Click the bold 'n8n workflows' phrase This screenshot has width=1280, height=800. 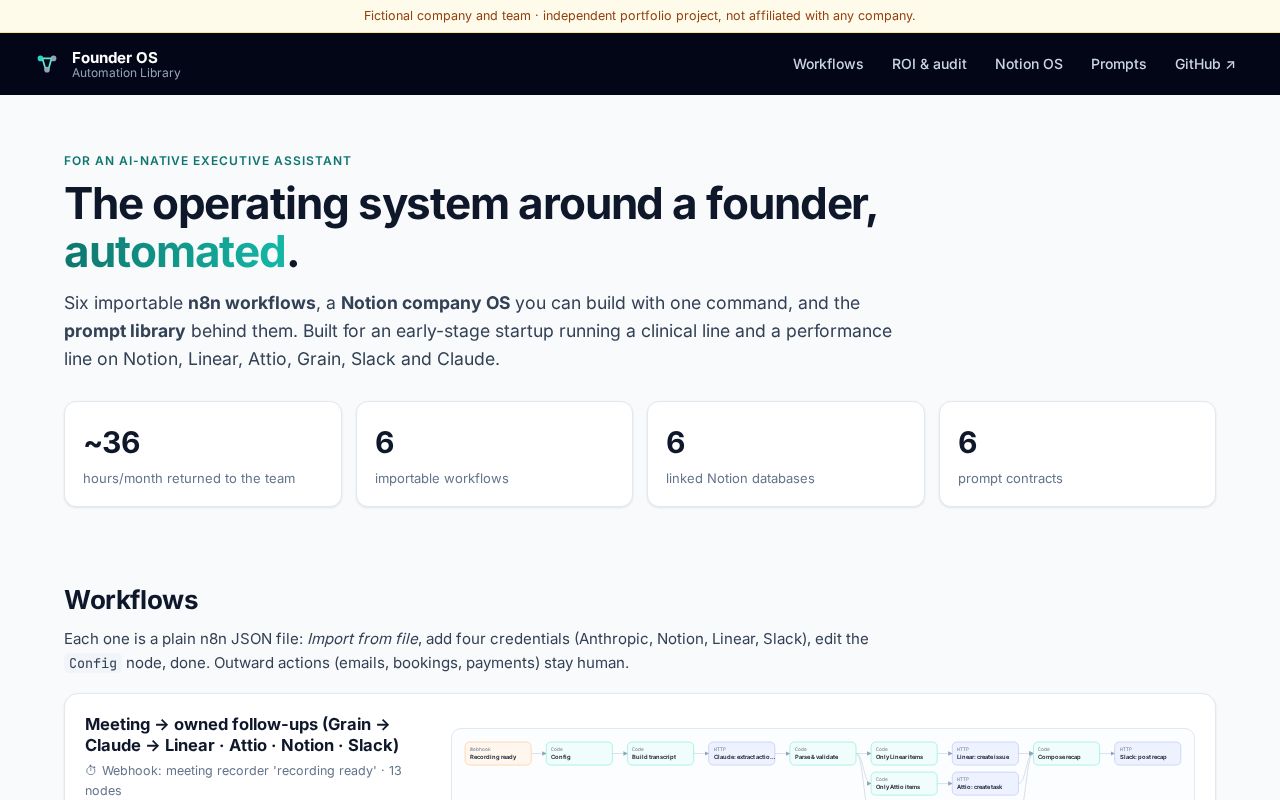(252, 303)
